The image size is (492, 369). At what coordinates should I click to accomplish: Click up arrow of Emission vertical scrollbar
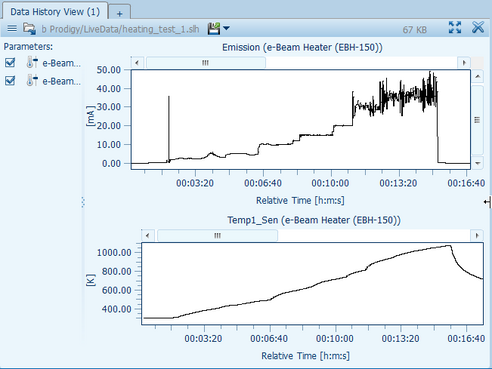point(478,76)
